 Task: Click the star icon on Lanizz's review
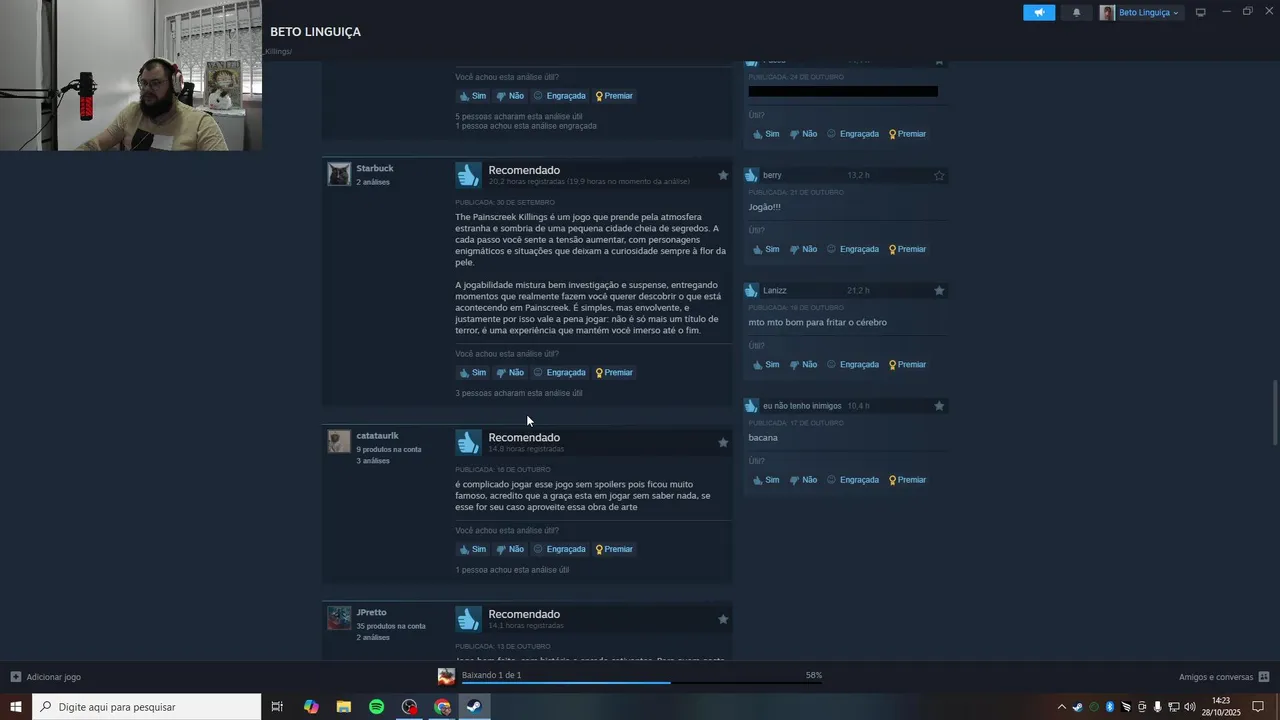click(x=939, y=290)
